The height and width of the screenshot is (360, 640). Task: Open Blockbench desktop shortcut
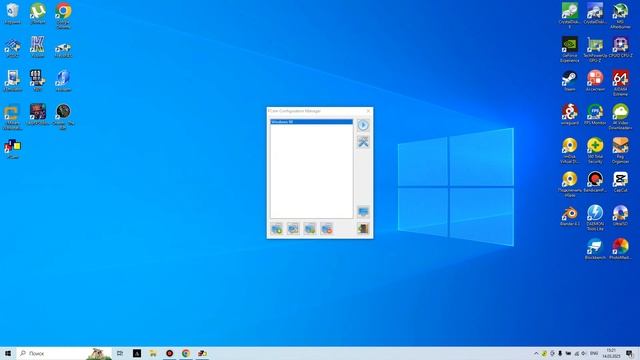tap(595, 250)
